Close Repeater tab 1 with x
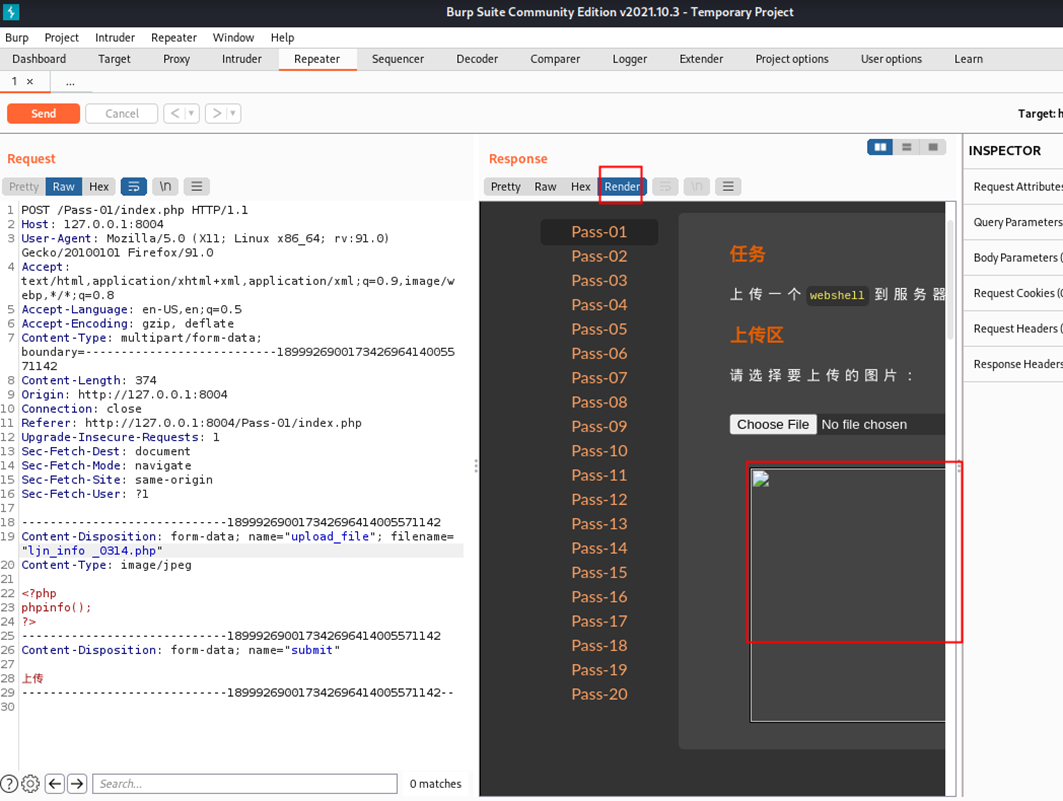Image resolution: width=1063 pixels, height=801 pixels. 30,81
